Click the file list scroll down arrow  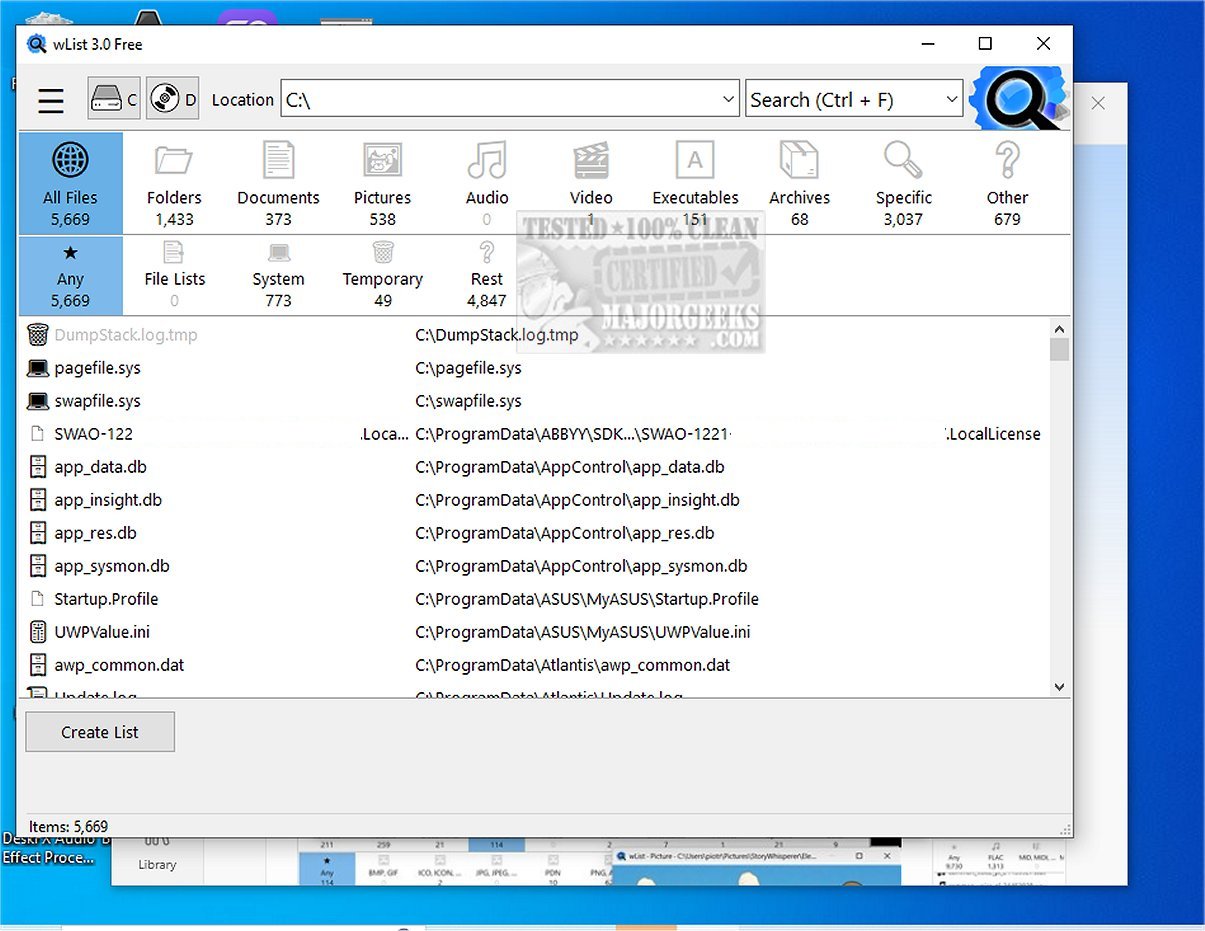pos(1060,687)
